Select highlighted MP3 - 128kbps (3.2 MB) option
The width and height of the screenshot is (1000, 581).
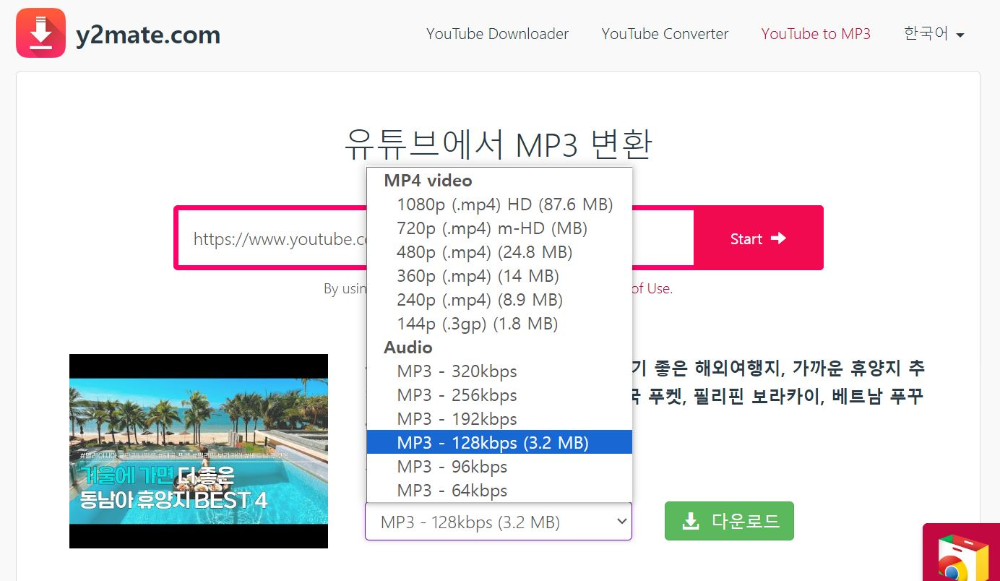pos(499,443)
